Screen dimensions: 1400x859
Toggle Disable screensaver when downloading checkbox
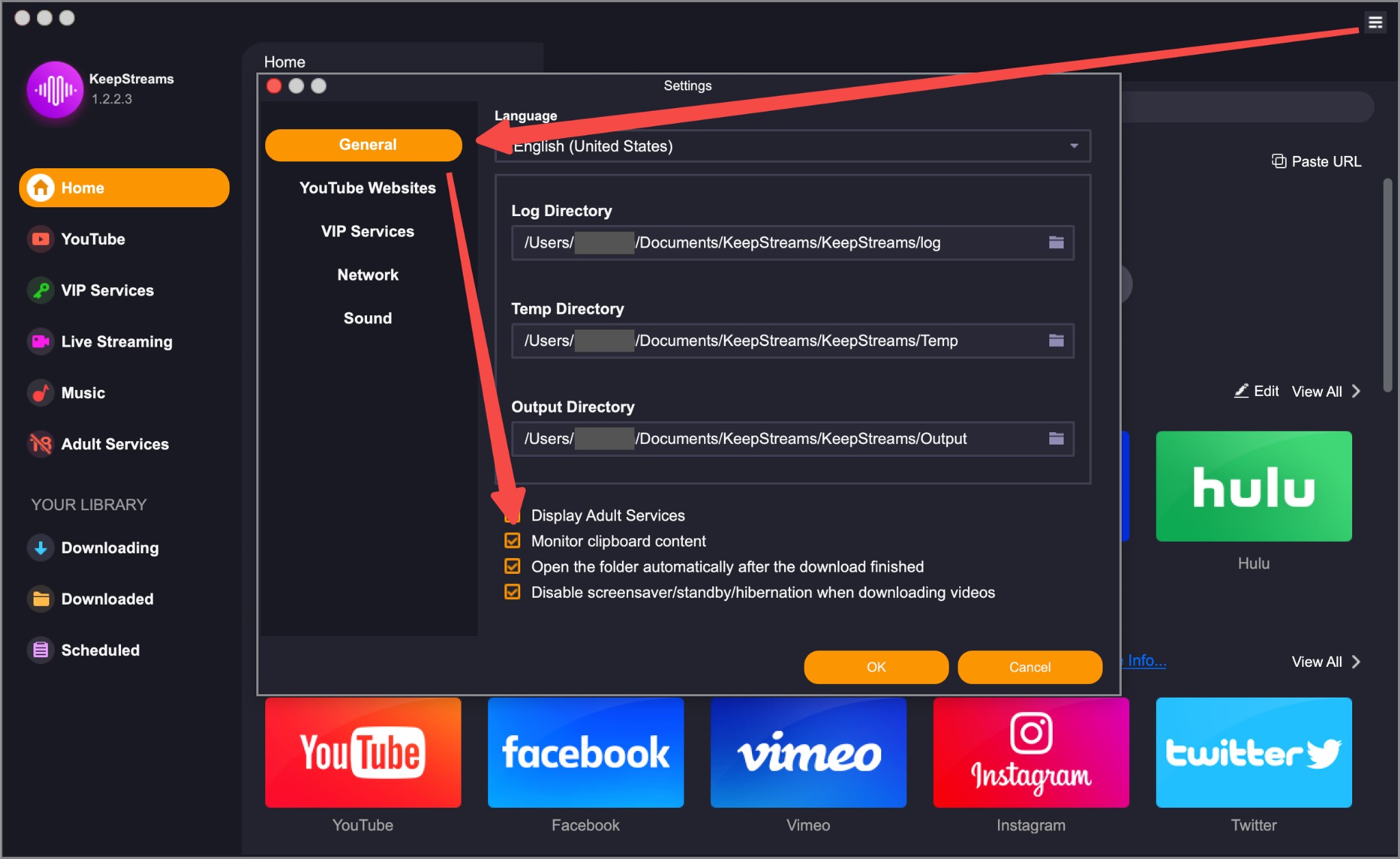click(x=512, y=592)
